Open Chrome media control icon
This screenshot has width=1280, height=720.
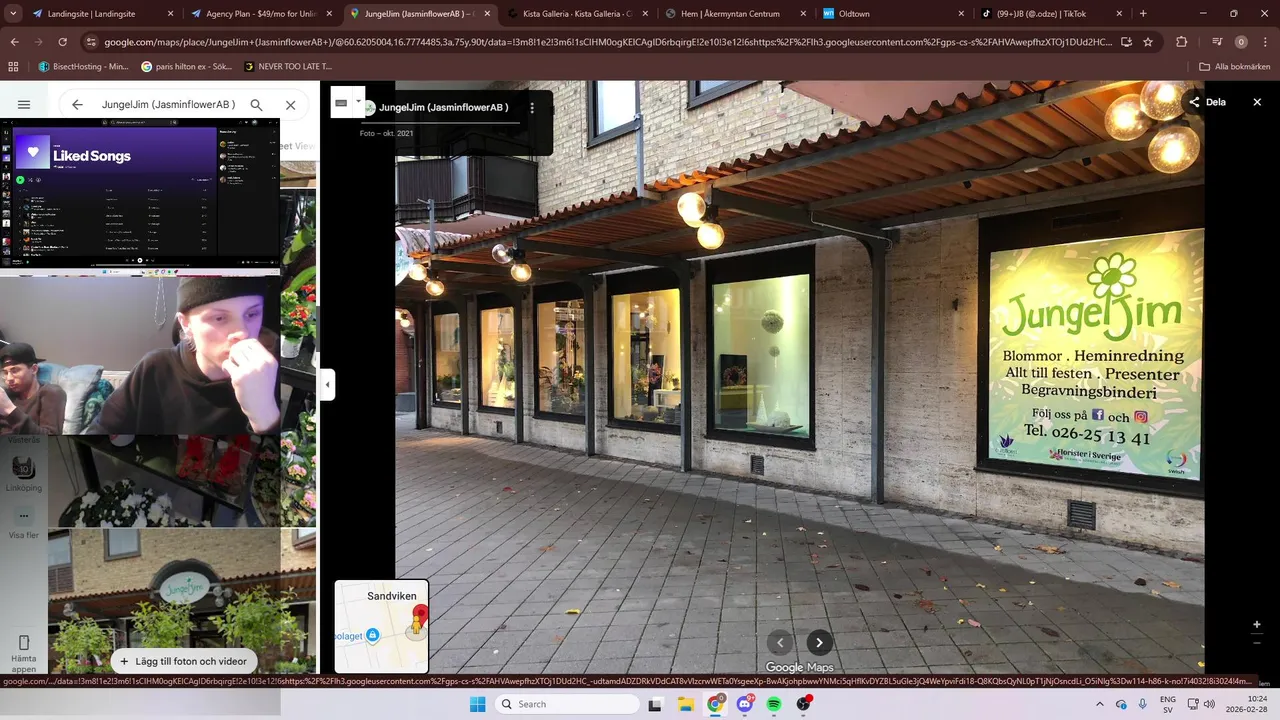tap(1217, 42)
